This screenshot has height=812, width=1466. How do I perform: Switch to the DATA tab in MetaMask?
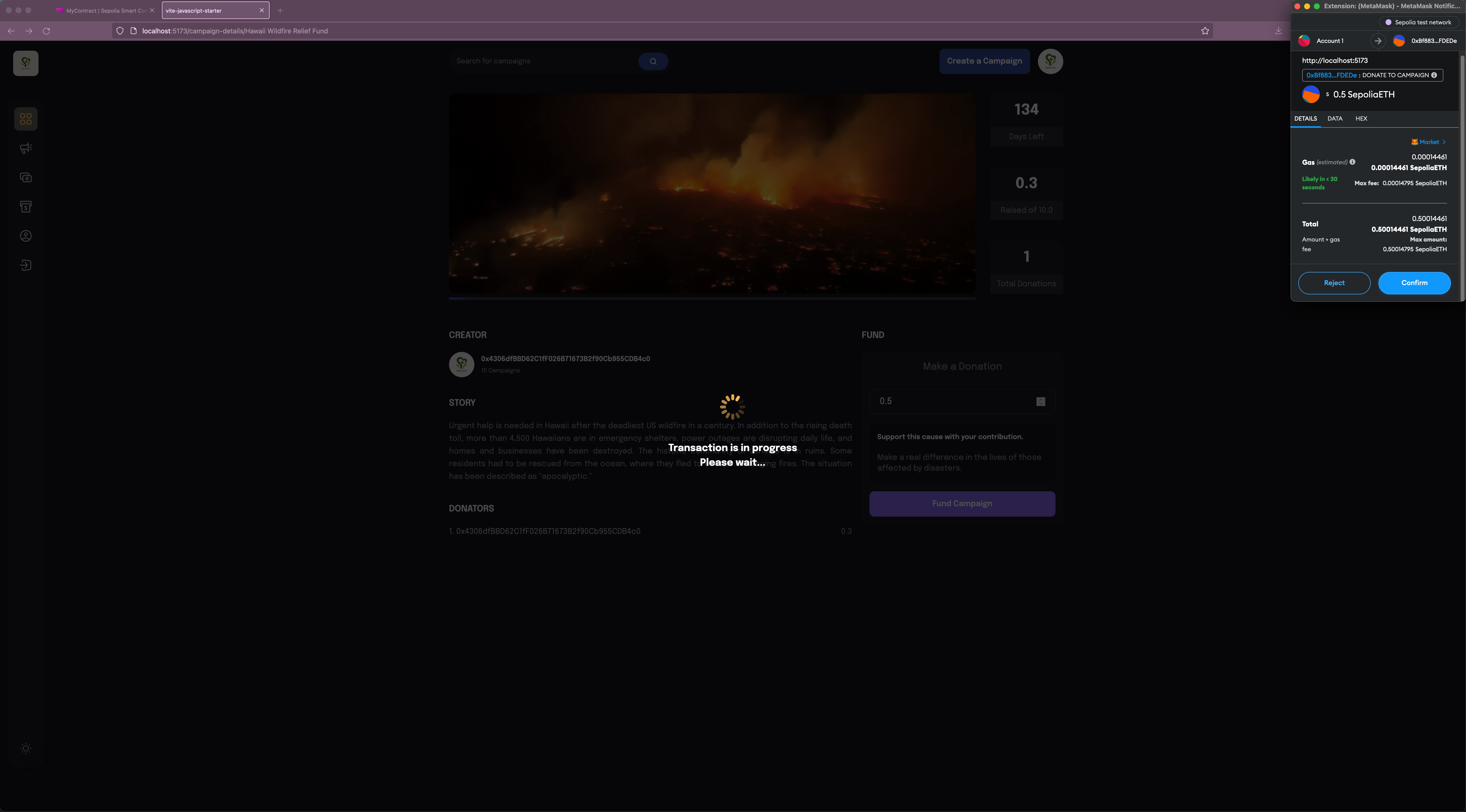point(1335,118)
